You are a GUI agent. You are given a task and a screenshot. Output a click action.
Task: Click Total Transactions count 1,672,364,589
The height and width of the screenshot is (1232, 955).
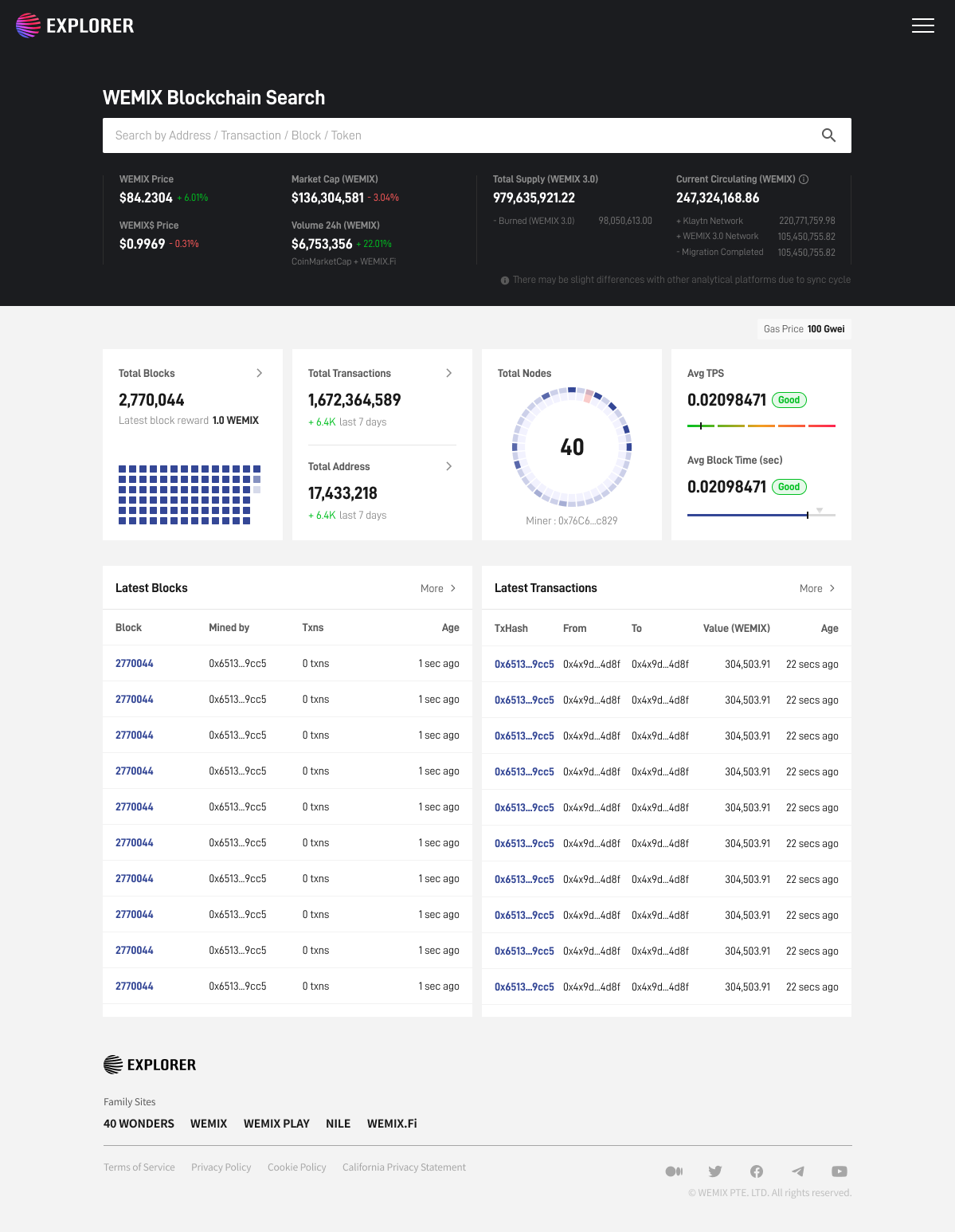click(354, 400)
